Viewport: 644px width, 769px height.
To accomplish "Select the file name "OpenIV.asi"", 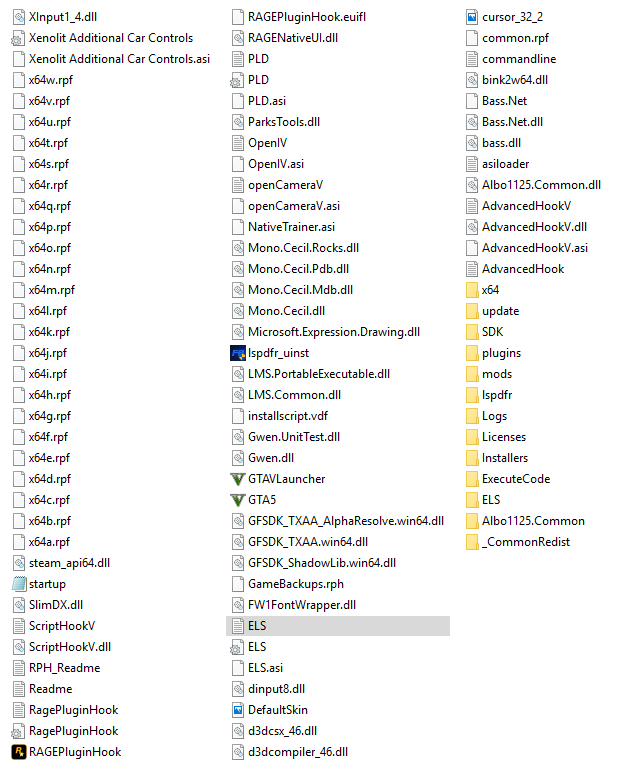I will pyautogui.click(x=276, y=164).
